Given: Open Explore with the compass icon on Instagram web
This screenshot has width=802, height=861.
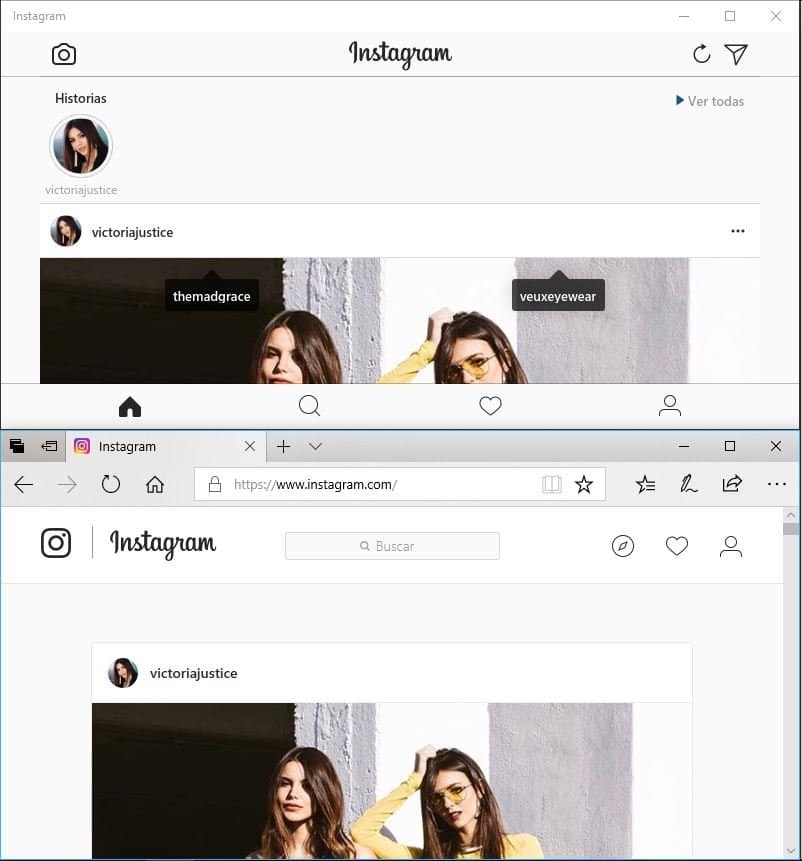Looking at the screenshot, I should tap(622, 545).
